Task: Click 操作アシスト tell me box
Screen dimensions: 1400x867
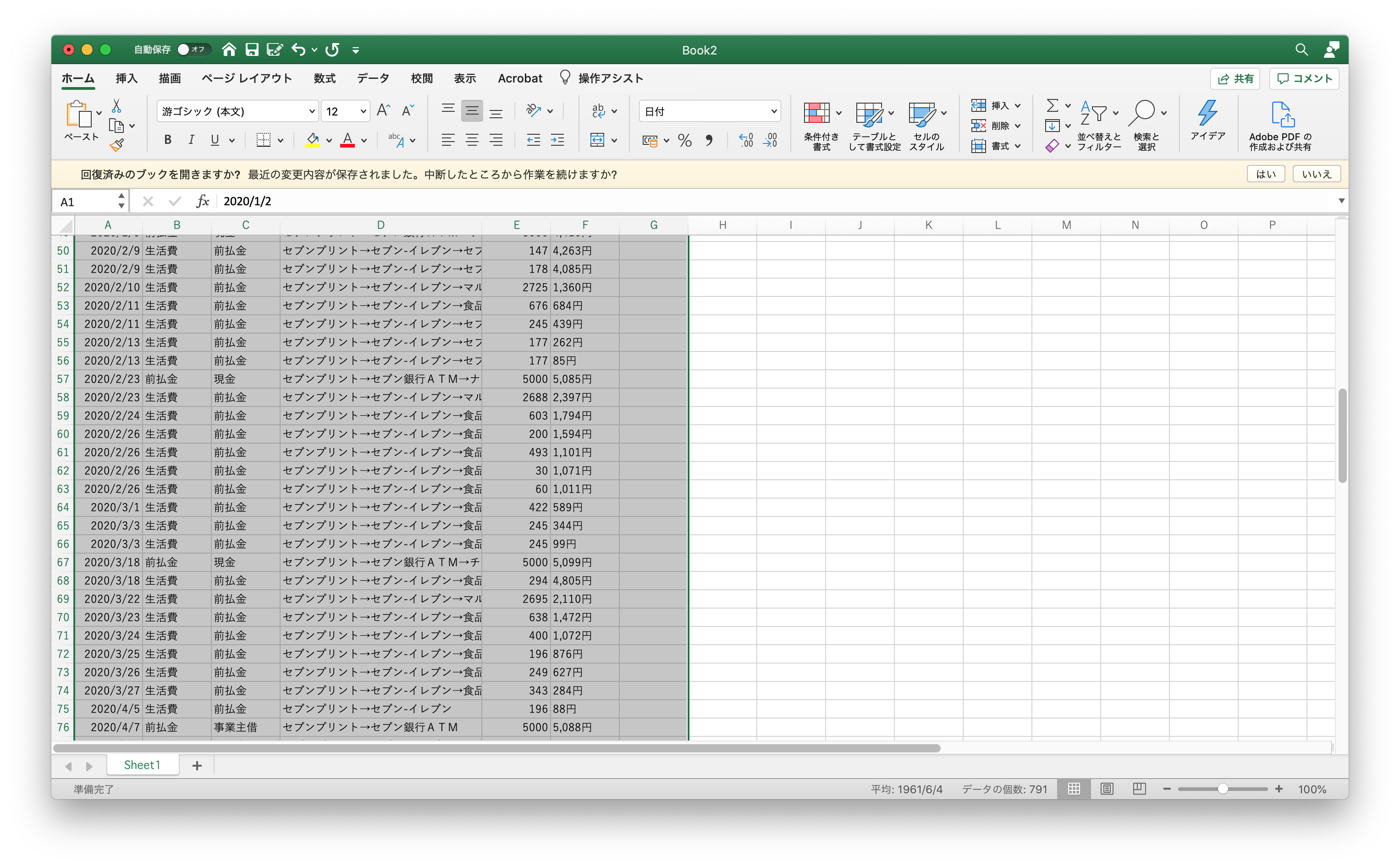Action: click(x=601, y=78)
